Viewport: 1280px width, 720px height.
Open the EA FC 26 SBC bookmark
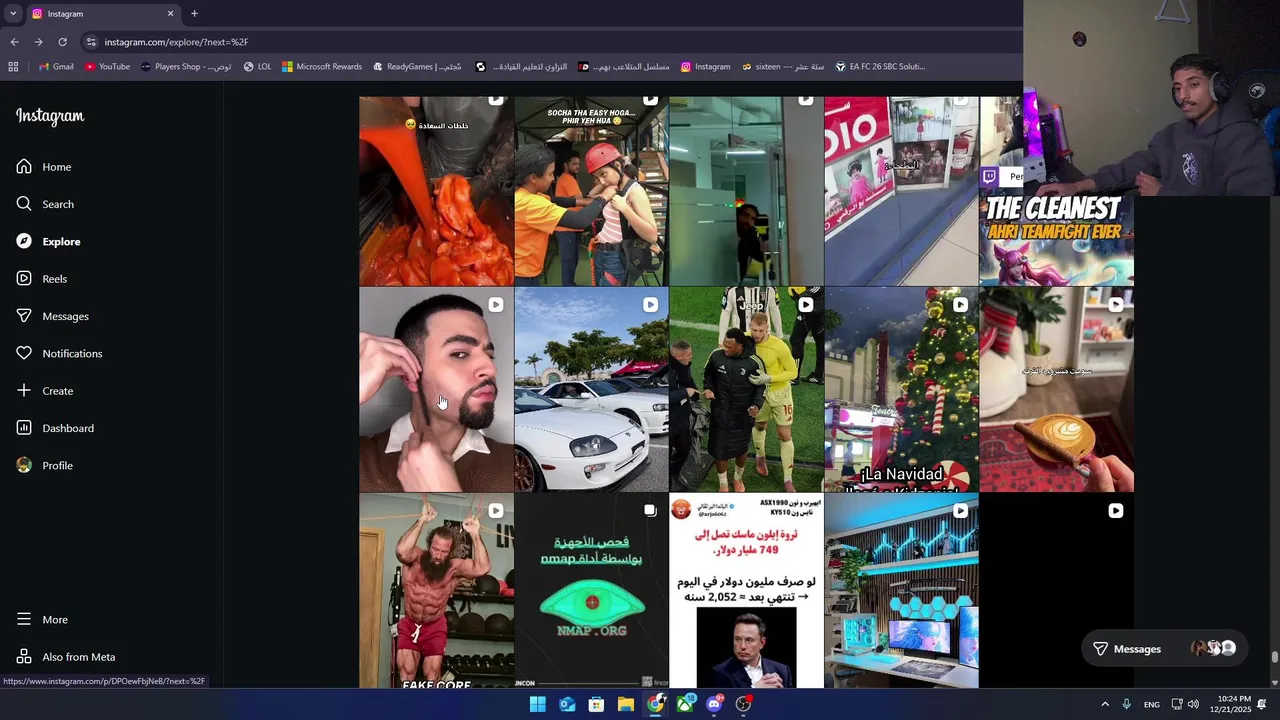(x=880, y=67)
